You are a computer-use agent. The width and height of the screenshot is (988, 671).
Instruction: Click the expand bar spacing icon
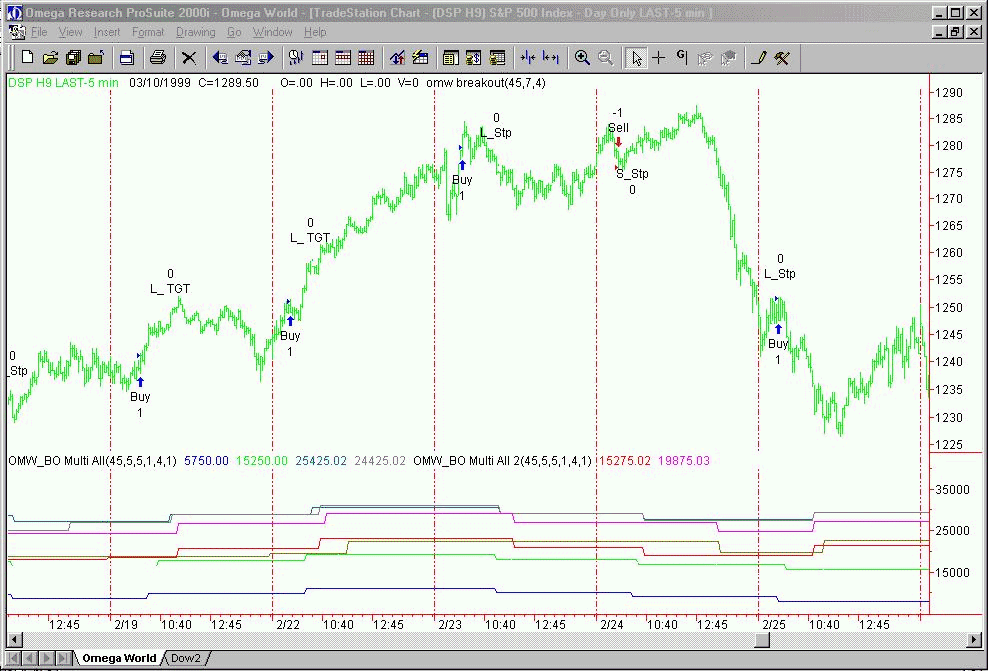[550, 58]
